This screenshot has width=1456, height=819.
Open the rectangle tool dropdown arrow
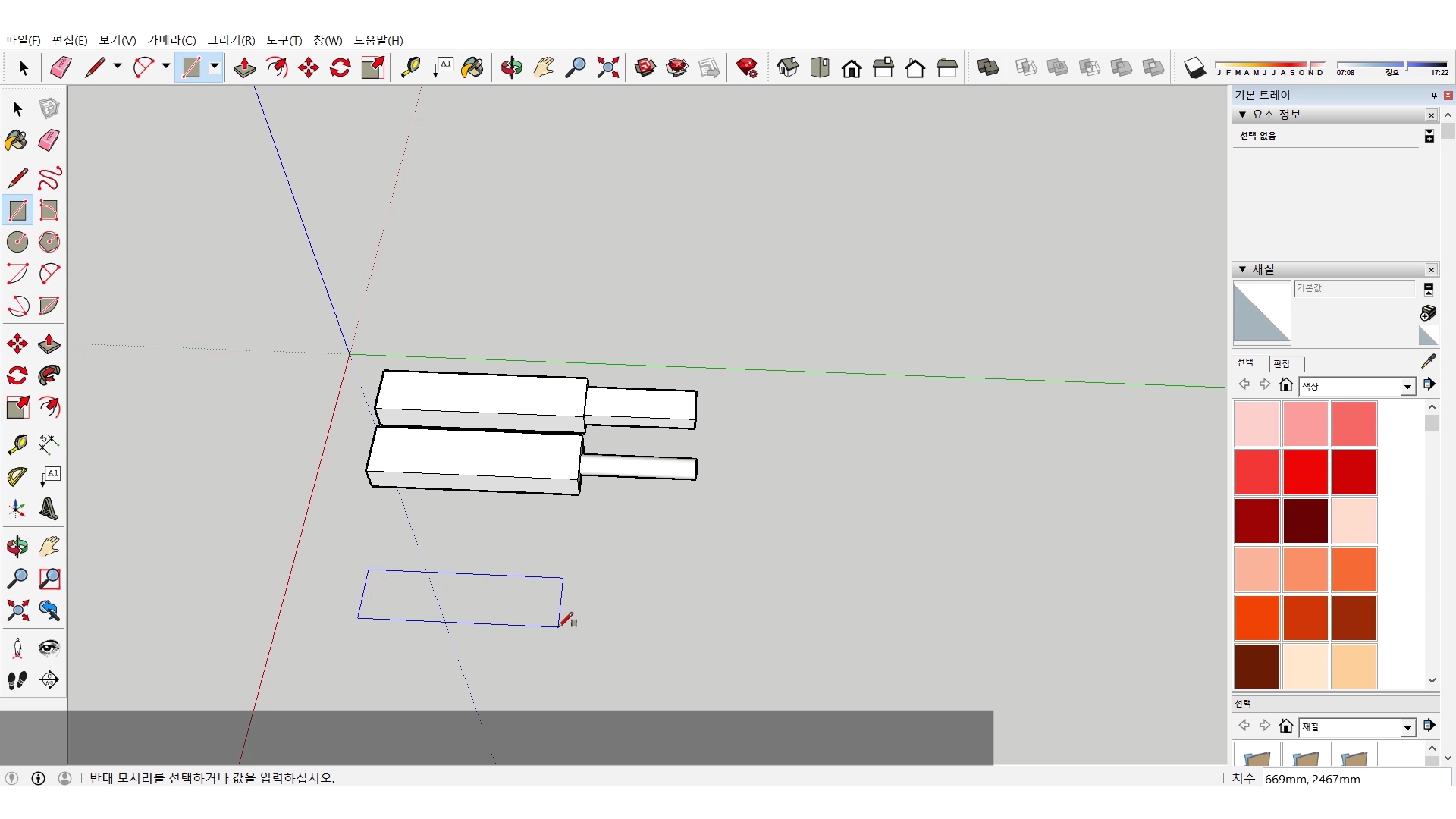pos(215,67)
